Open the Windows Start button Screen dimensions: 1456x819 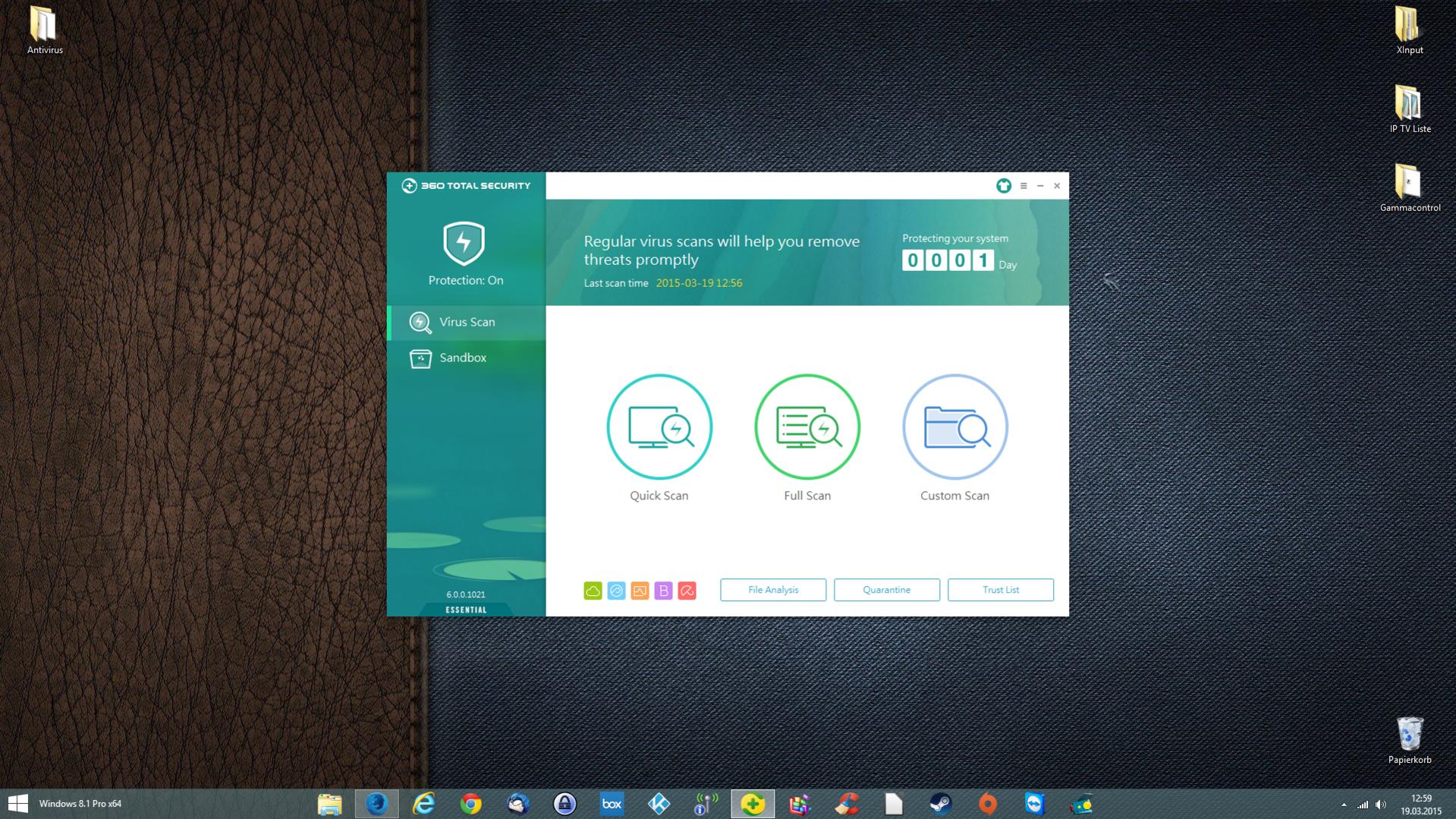[x=18, y=804]
